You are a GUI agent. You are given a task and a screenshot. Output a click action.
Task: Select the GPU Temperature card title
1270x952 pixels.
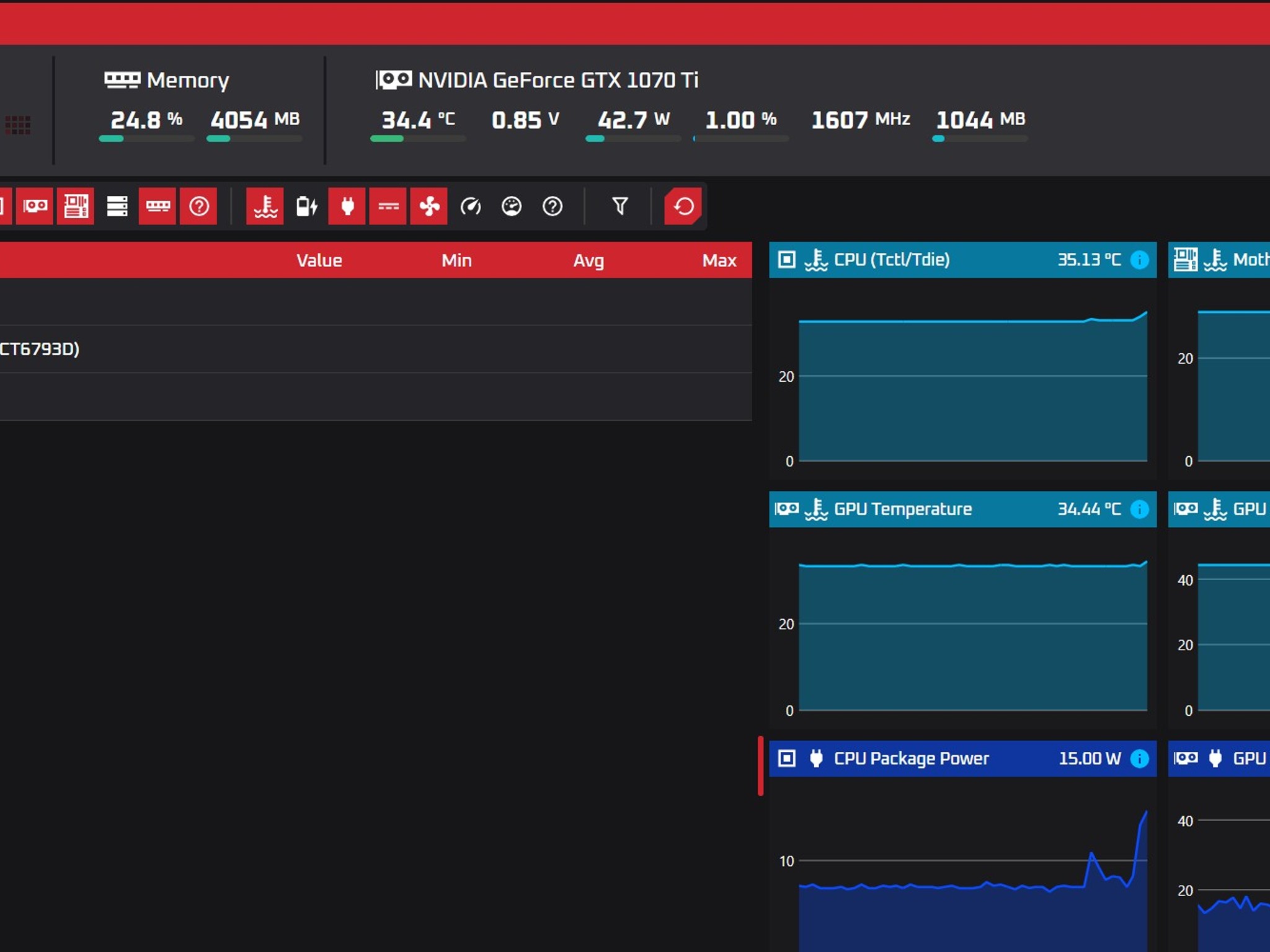tap(903, 509)
